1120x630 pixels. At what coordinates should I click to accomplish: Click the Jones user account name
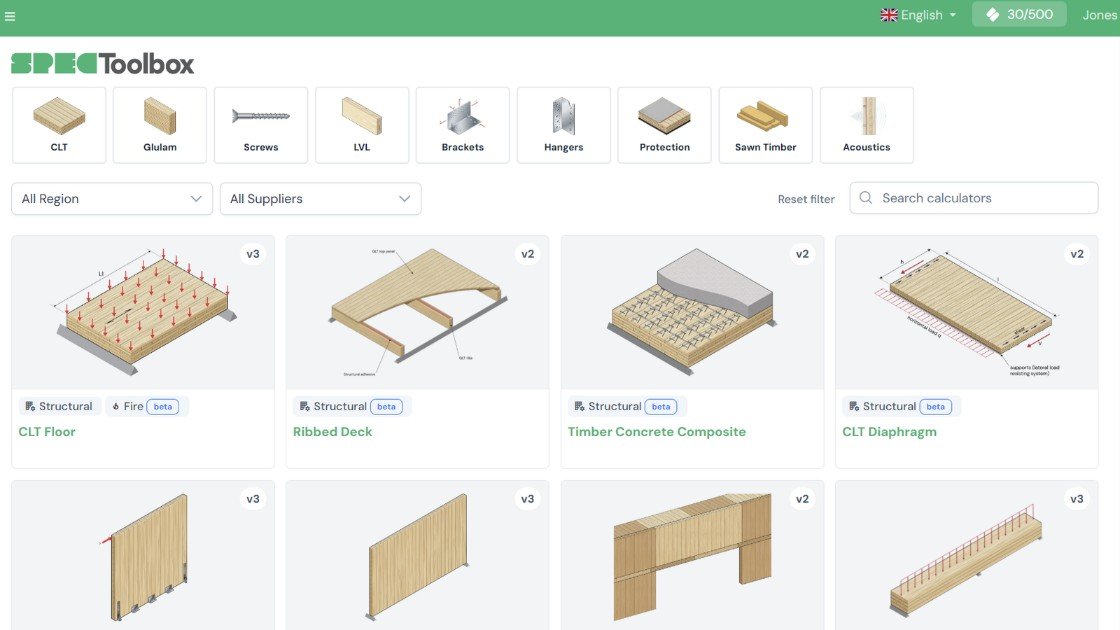pyautogui.click(x=1099, y=15)
